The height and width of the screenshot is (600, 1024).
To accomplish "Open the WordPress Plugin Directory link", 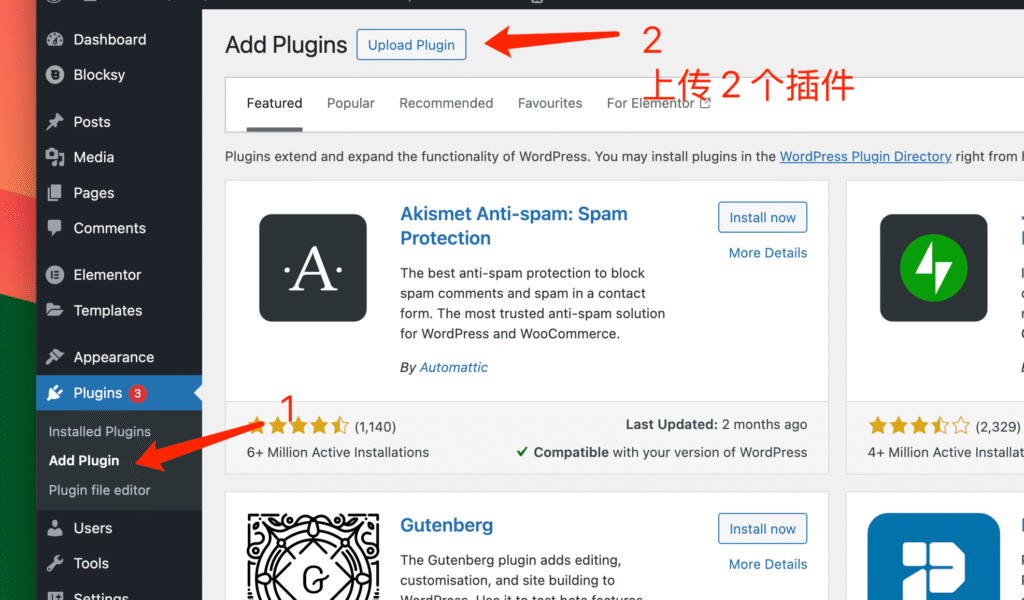I will pyautogui.click(x=865, y=157).
